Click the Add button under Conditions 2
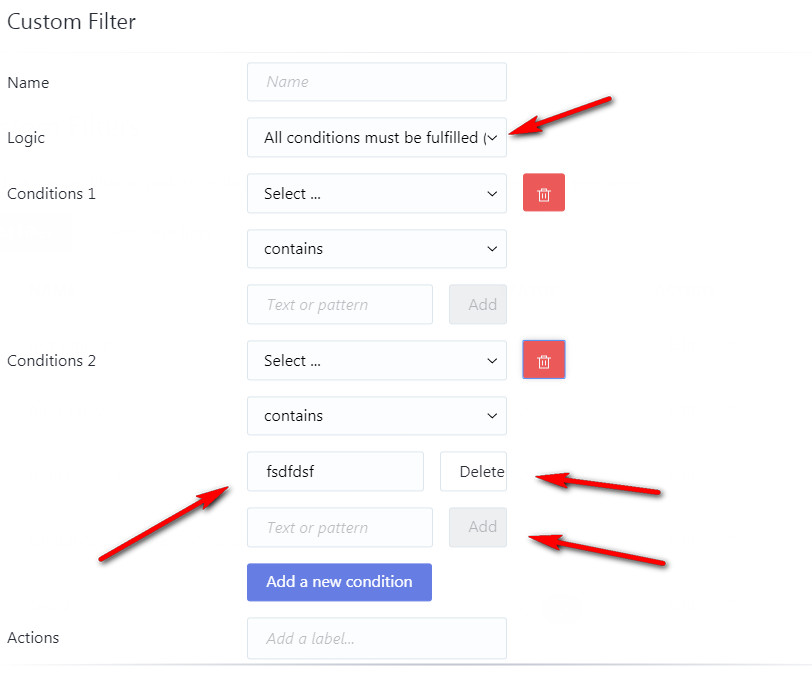 pyautogui.click(x=477, y=527)
